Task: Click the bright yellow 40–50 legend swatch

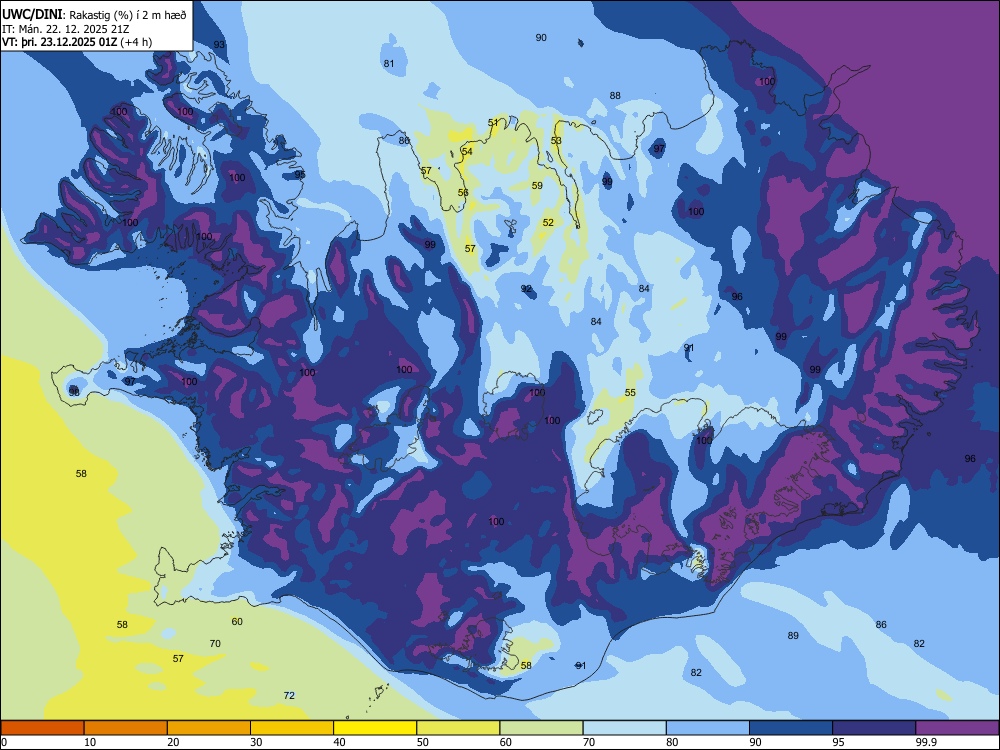Action: [375, 728]
